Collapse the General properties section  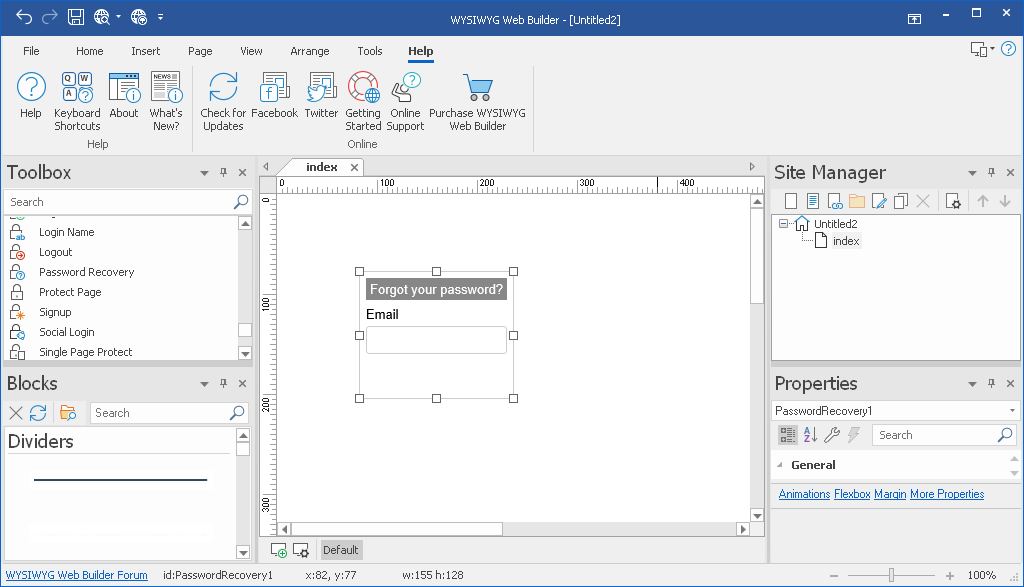[780, 465]
